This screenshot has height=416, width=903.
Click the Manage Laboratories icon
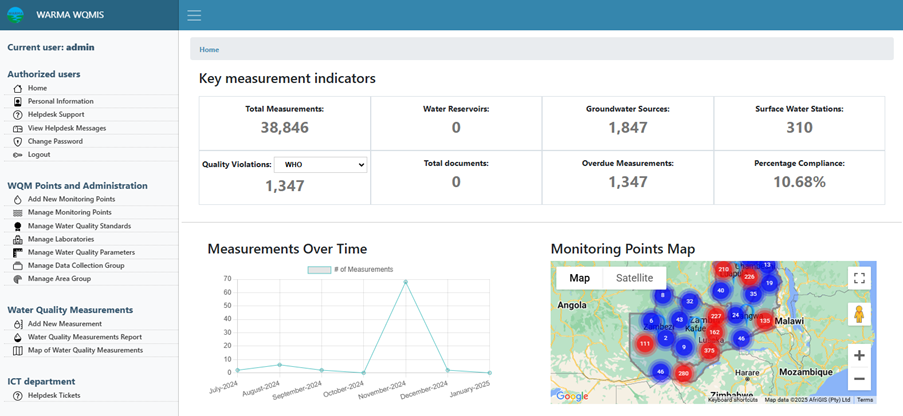[17, 240]
